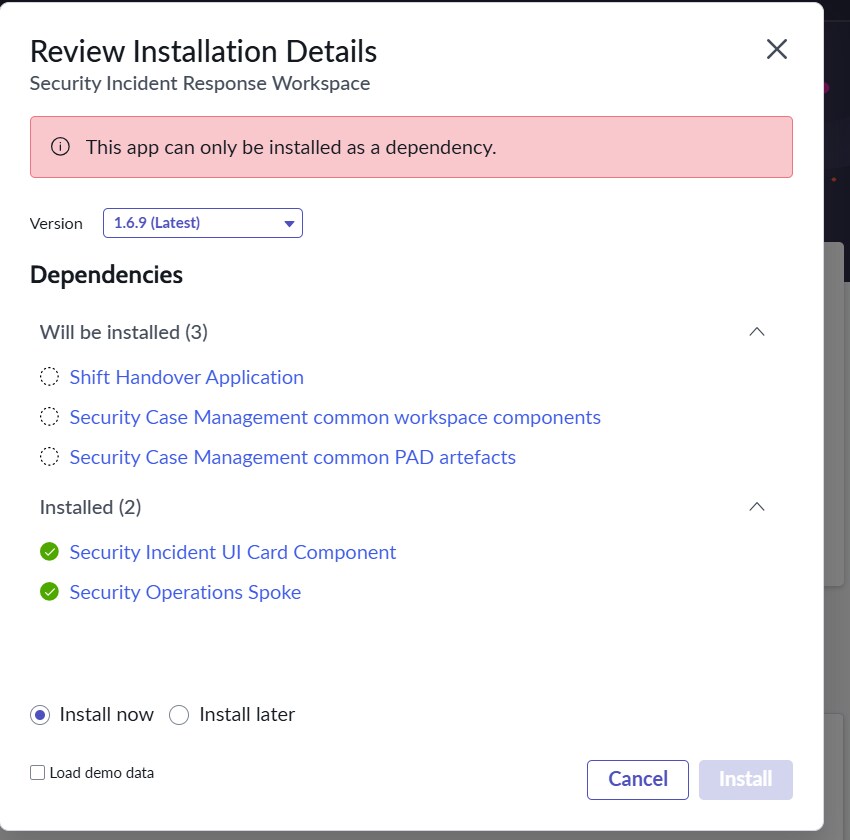
Task: Open the Shift Handover Application link
Action: [186, 377]
